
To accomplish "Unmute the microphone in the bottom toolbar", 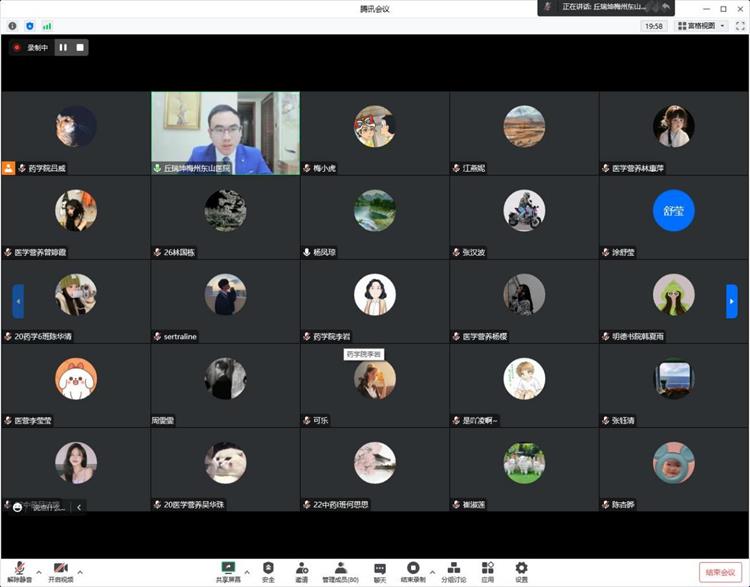I will pyautogui.click(x=20, y=572).
